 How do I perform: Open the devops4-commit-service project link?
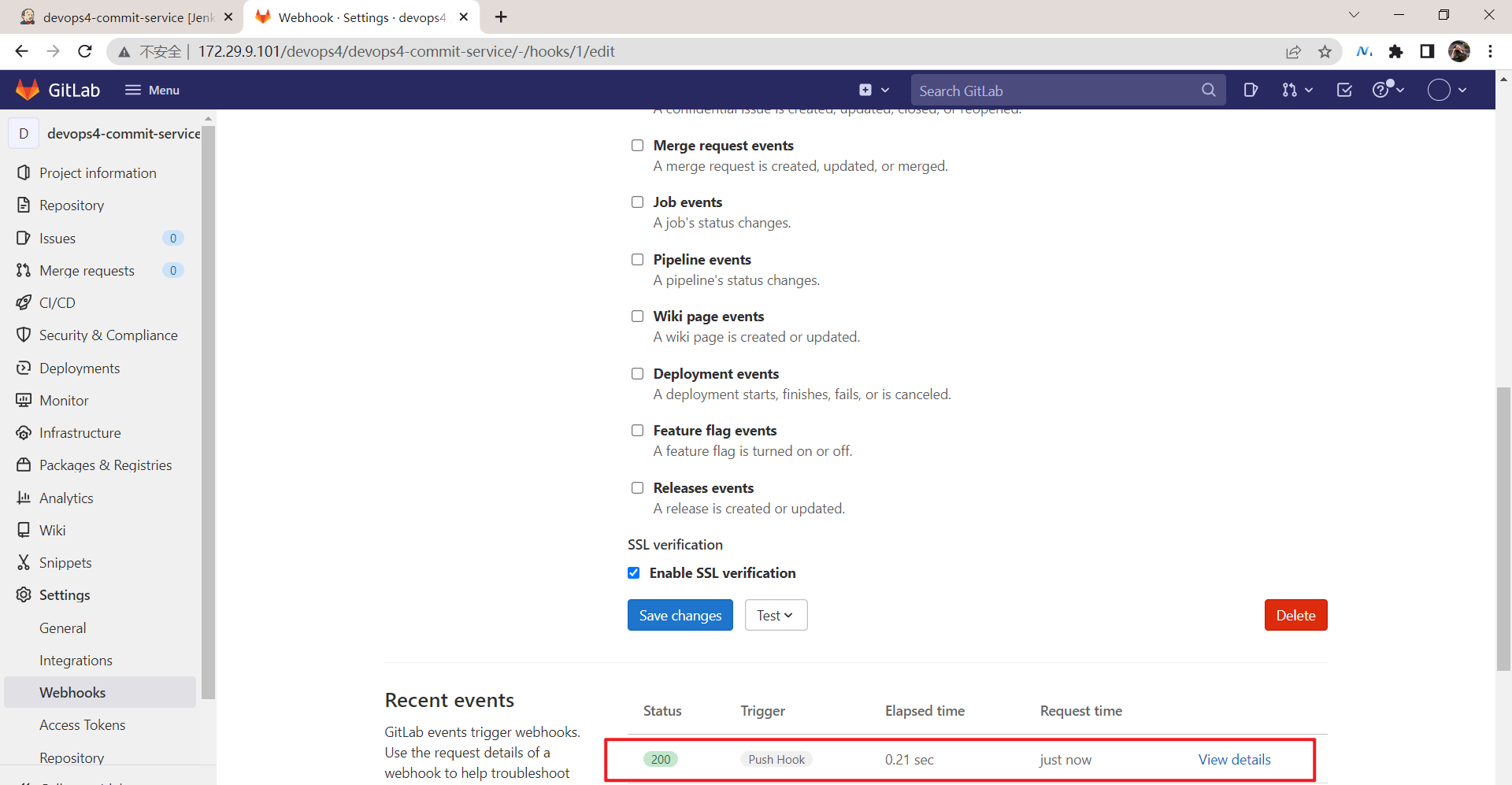(x=124, y=133)
